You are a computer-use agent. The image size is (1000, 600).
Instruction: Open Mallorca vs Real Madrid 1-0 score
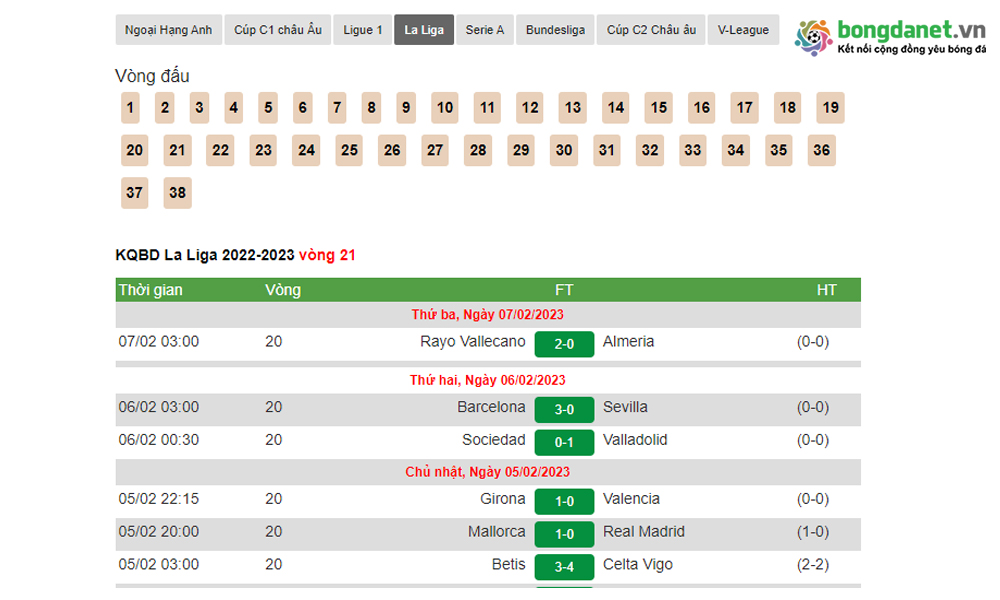point(564,534)
